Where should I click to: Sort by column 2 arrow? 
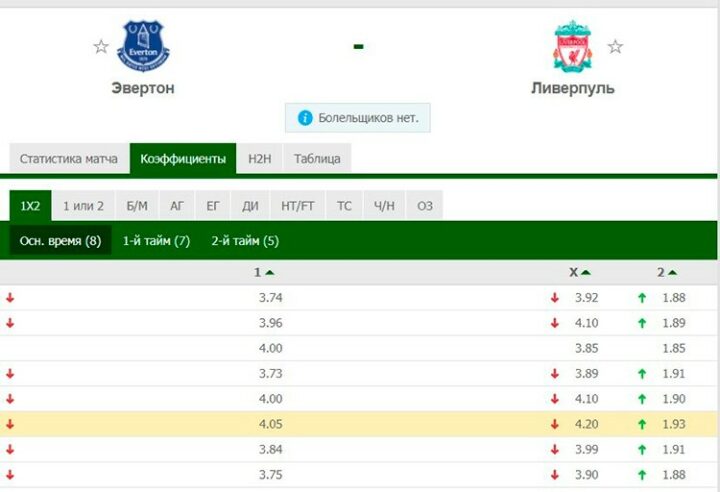(x=673, y=272)
